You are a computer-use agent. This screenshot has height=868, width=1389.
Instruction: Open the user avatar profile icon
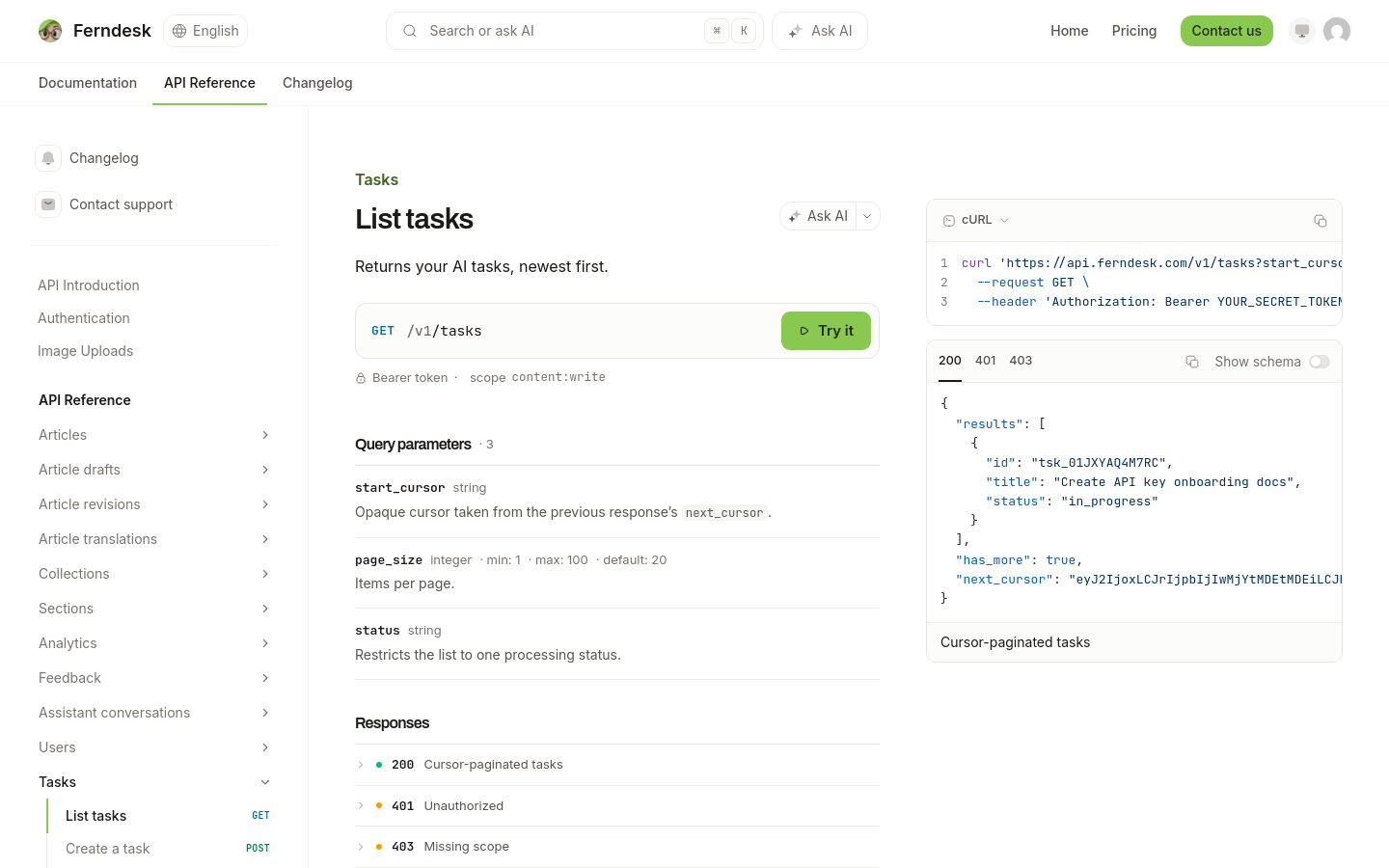coord(1337,31)
